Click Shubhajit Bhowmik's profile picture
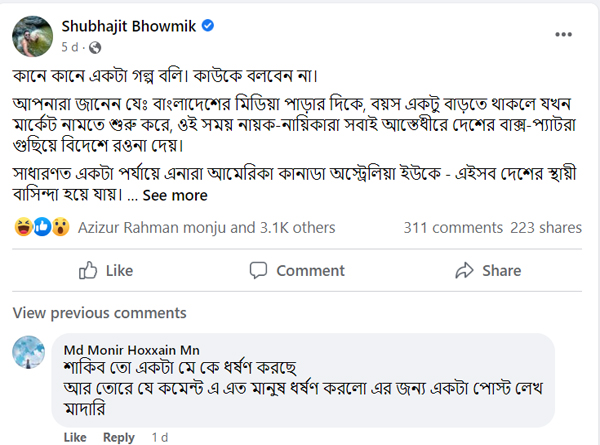600x445 pixels. pos(32,34)
